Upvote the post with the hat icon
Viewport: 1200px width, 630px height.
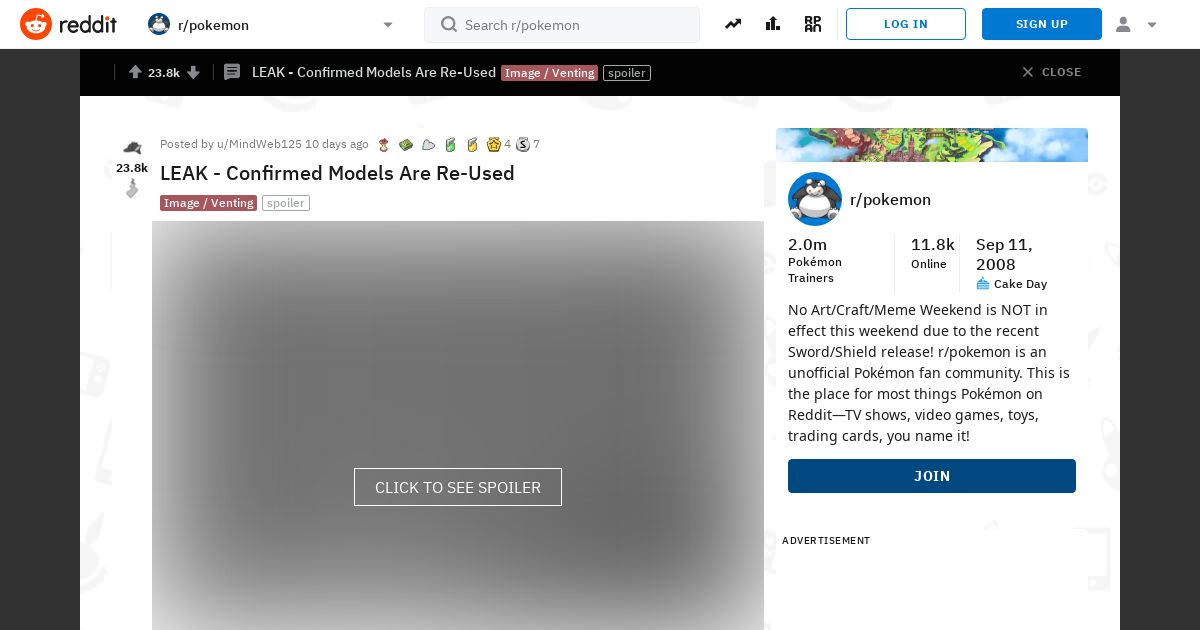click(x=132, y=148)
